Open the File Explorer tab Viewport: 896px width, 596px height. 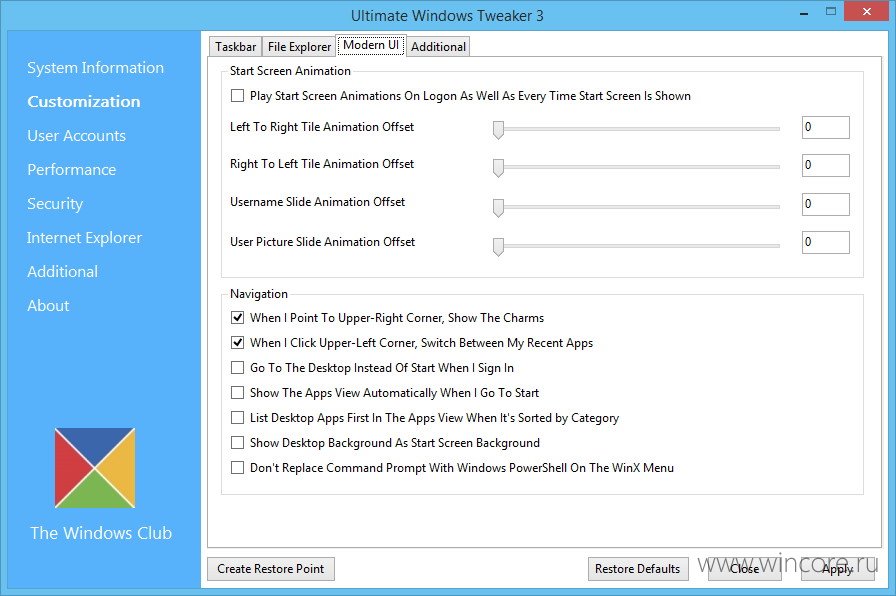coord(299,47)
